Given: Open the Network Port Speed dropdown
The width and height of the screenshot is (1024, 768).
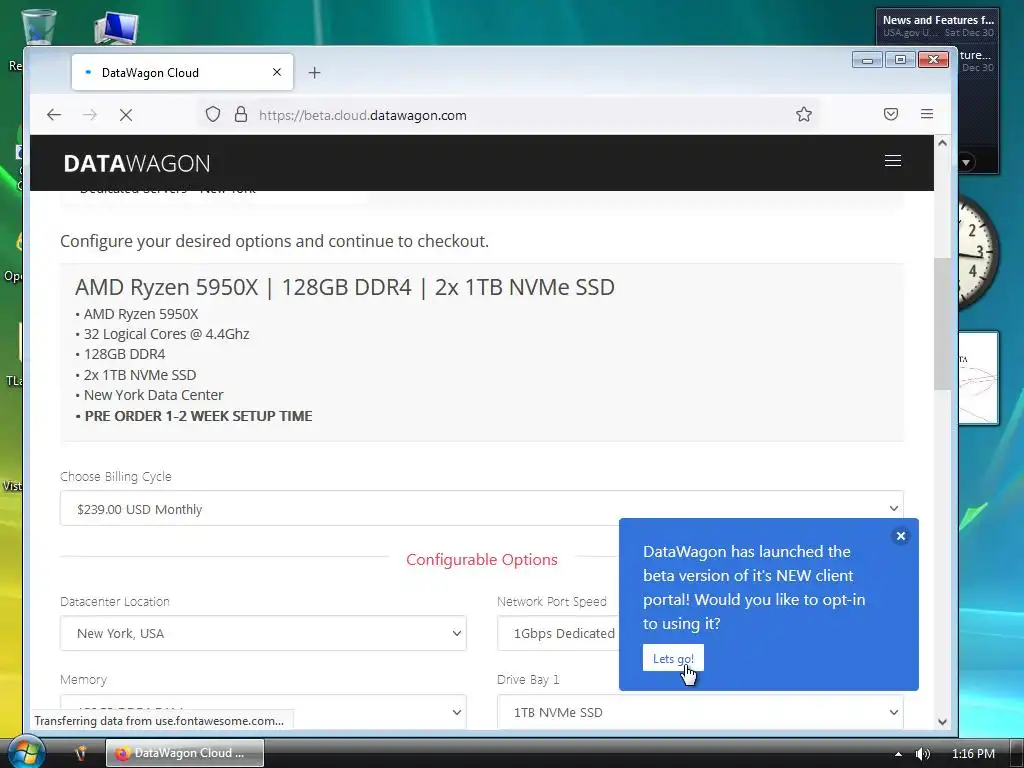Looking at the screenshot, I should (x=558, y=633).
